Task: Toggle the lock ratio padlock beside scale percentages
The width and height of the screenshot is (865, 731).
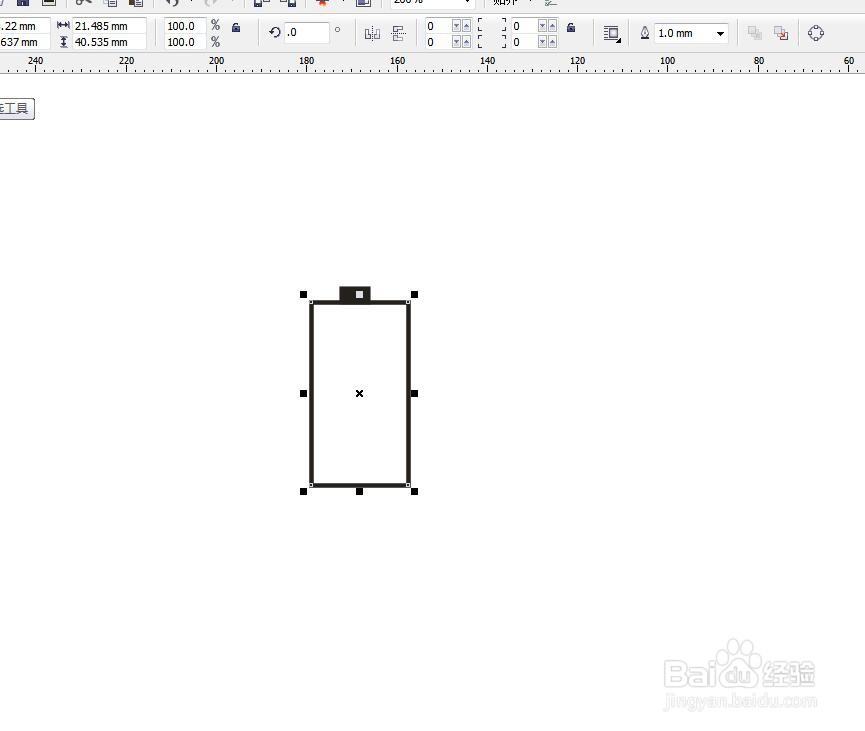Action: (x=236, y=28)
